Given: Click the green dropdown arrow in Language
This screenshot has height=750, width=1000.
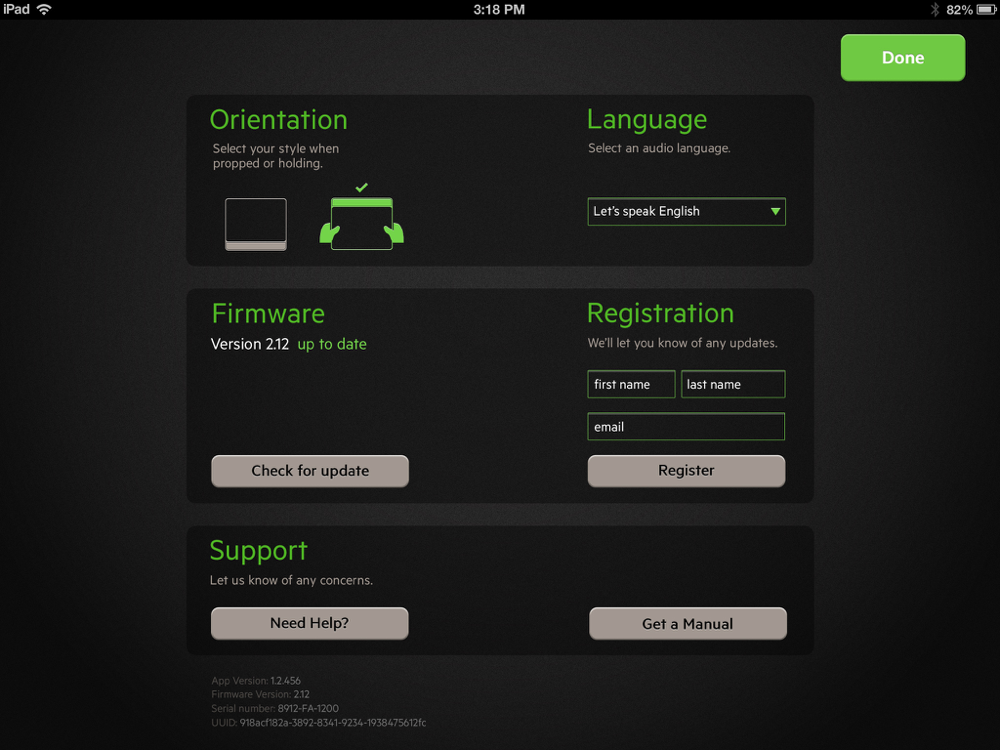Looking at the screenshot, I should tap(775, 211).
